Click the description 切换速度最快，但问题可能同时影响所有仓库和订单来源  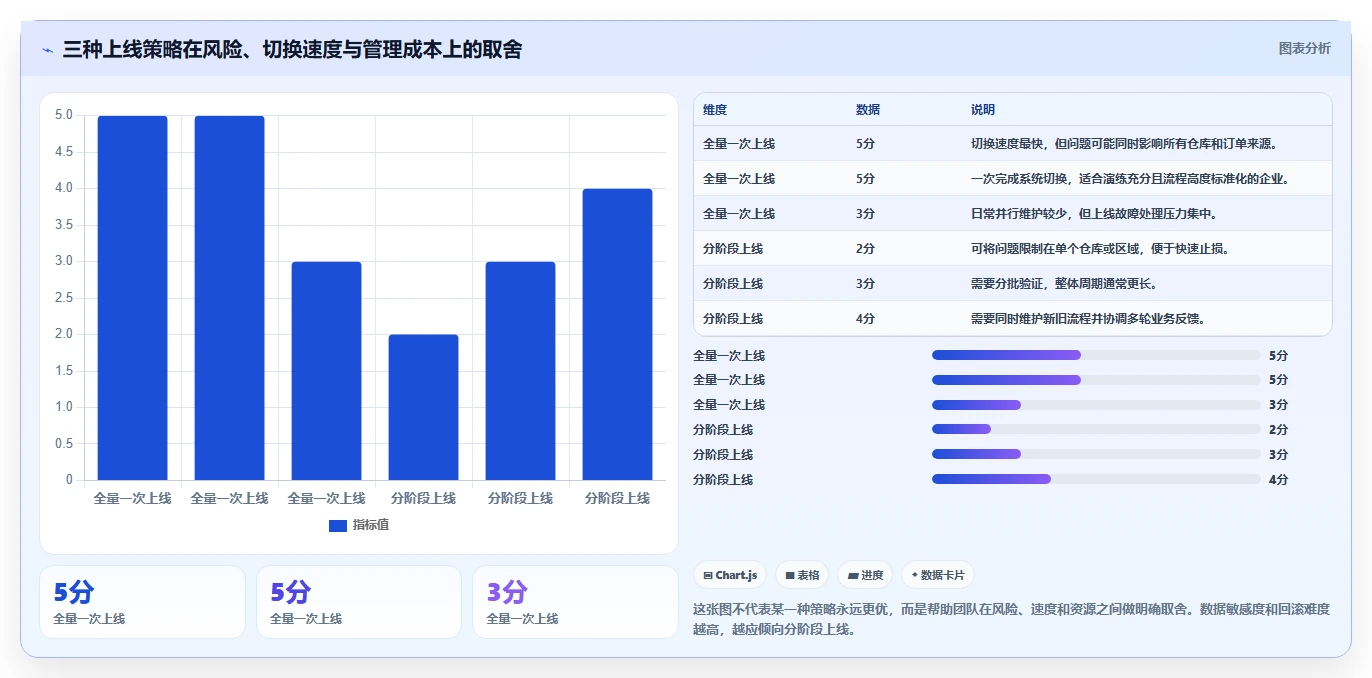coord(1125,144)
